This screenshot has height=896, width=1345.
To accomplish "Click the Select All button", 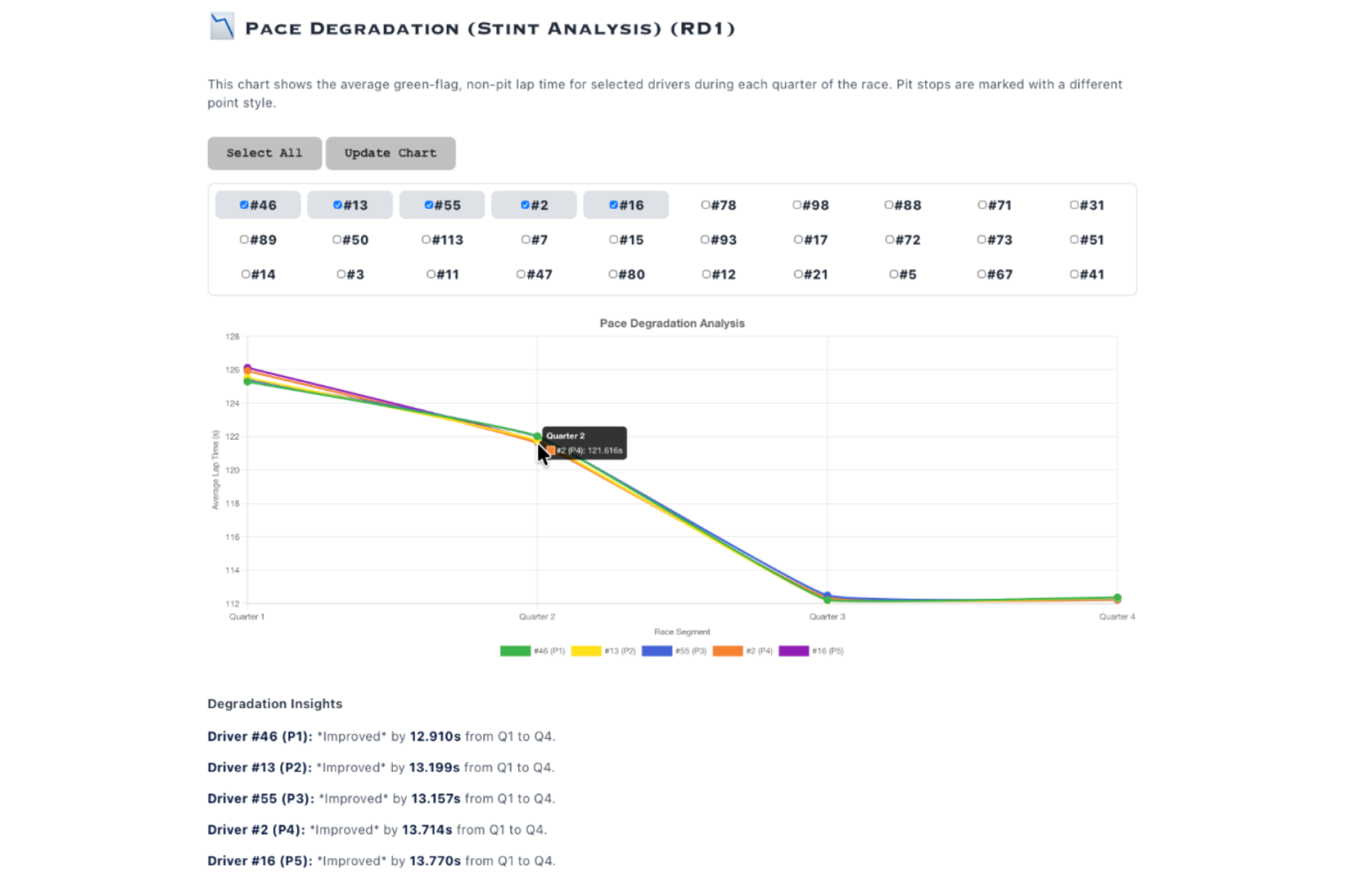I will [x=264, y=153].
